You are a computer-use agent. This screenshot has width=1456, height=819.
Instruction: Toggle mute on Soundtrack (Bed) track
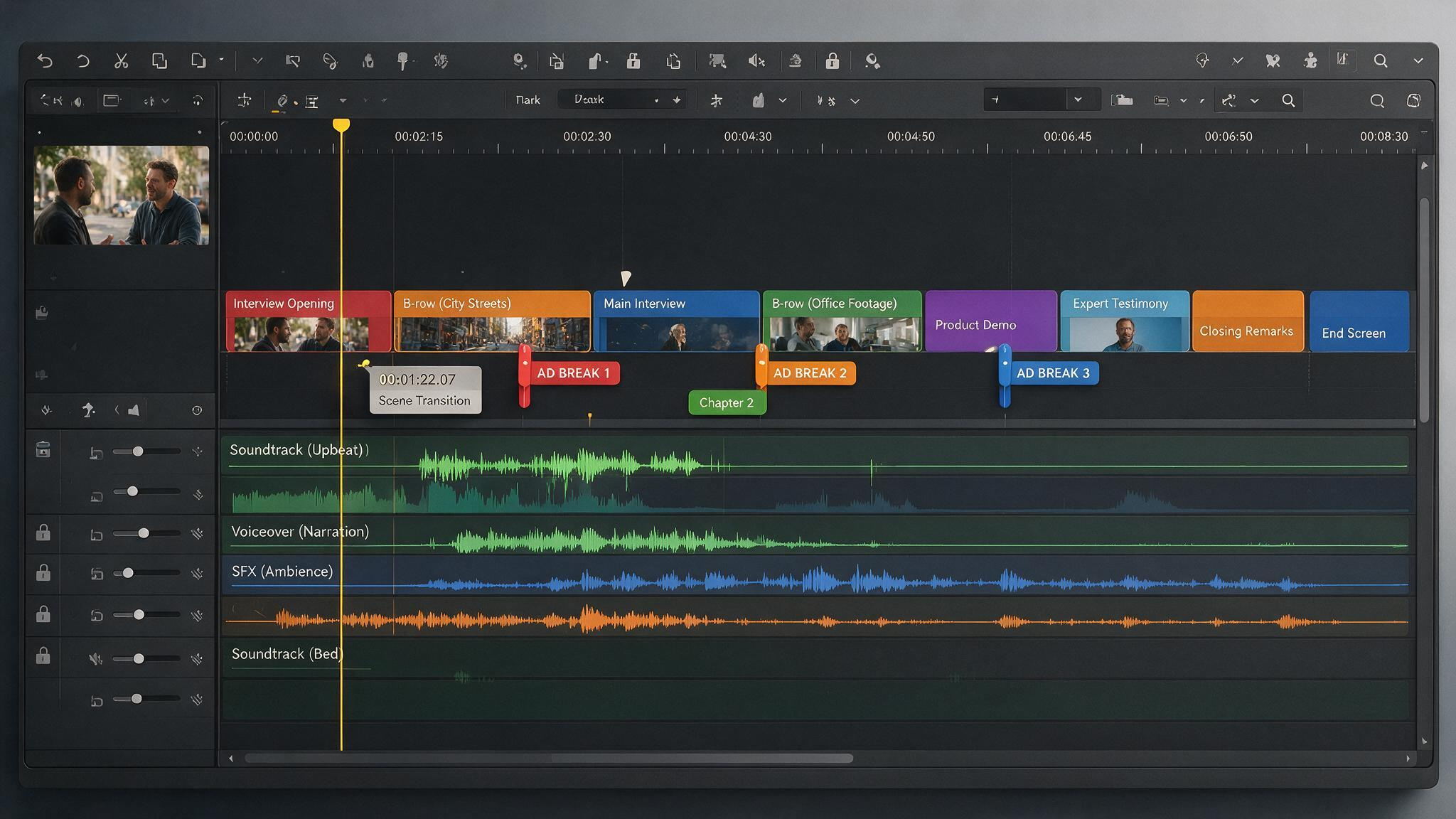[95, 659]
